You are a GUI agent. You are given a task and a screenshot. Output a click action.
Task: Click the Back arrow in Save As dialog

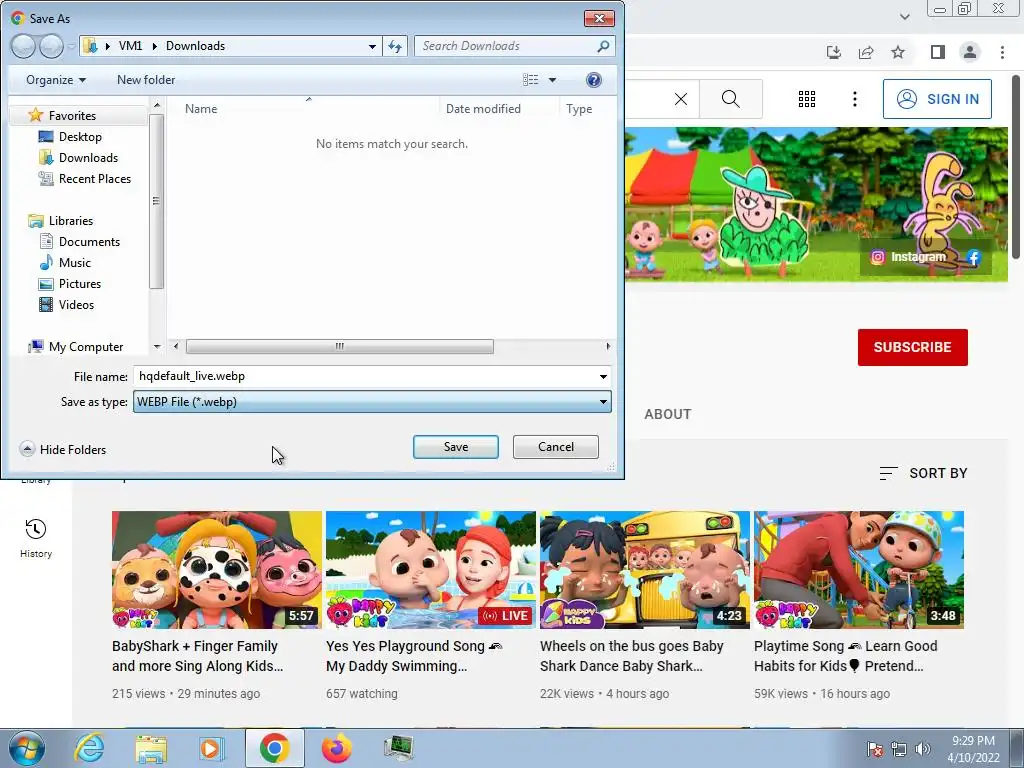point(23,46)
